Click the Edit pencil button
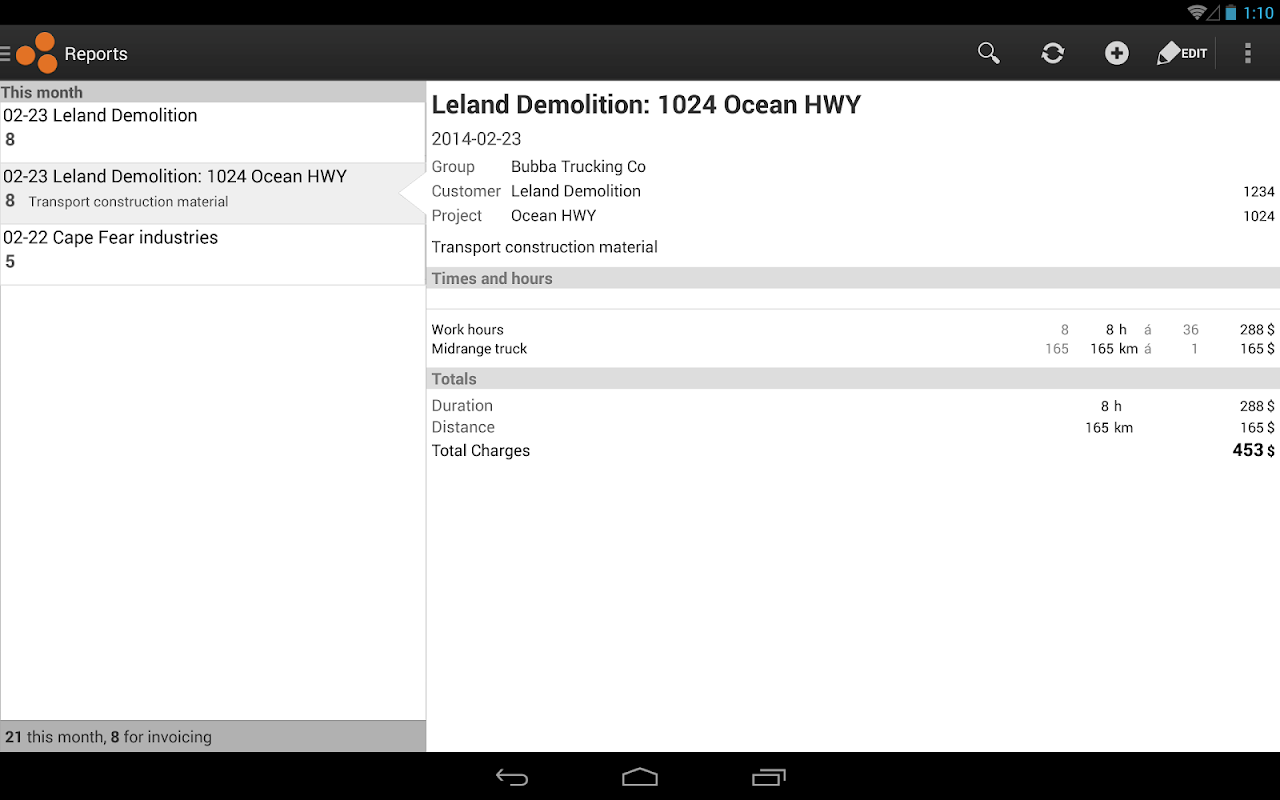 [x=1182, y=53]
